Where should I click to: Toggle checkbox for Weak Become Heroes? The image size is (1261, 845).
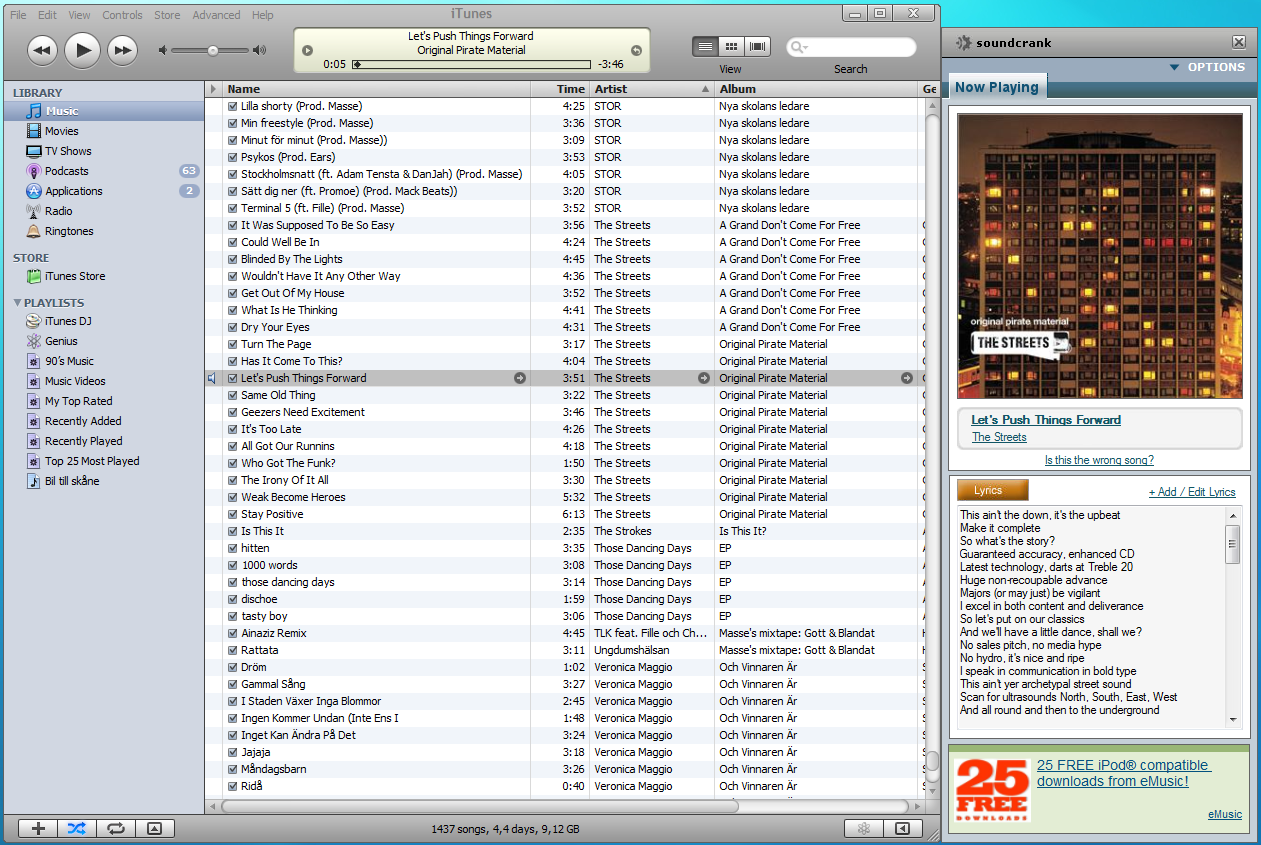point(233,497)
